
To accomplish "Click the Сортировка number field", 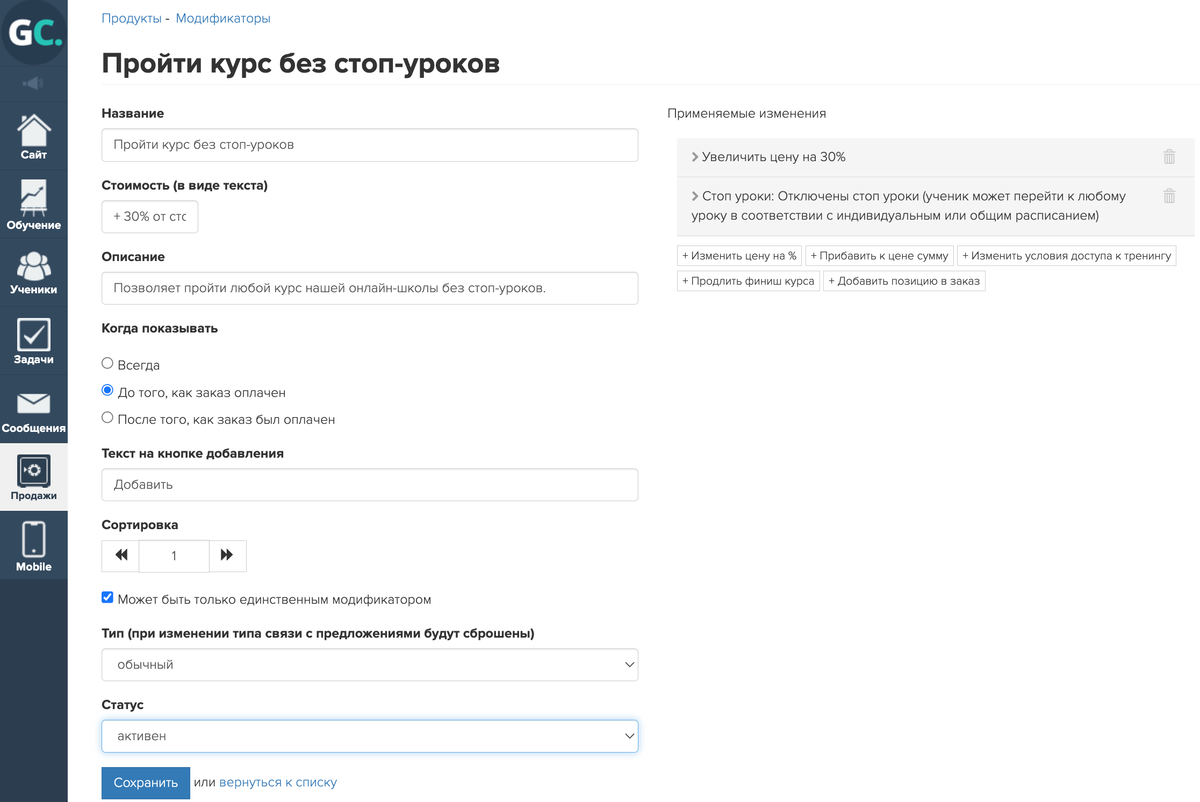I will tap(174, 556).
